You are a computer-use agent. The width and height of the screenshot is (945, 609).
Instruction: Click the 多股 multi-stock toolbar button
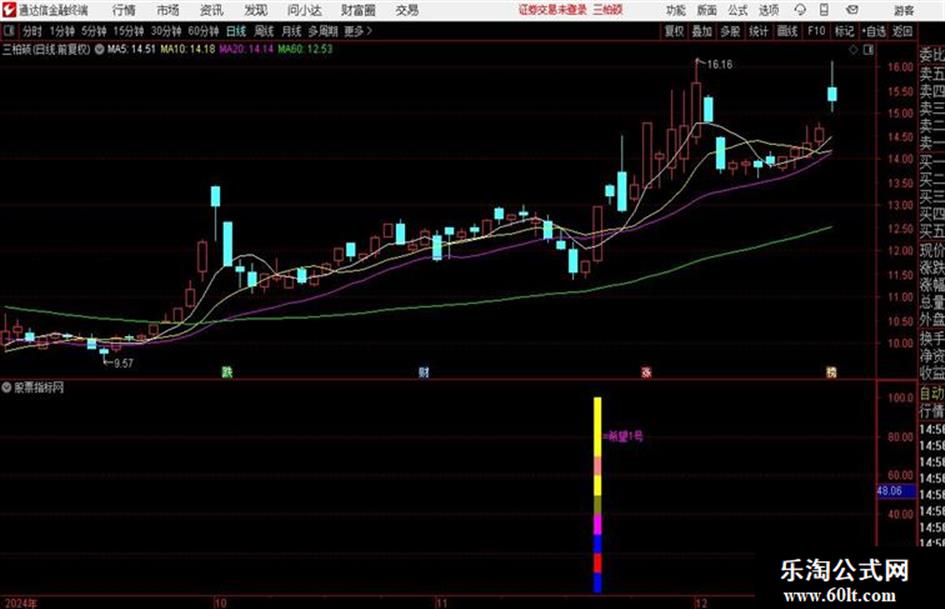[730, 31]
